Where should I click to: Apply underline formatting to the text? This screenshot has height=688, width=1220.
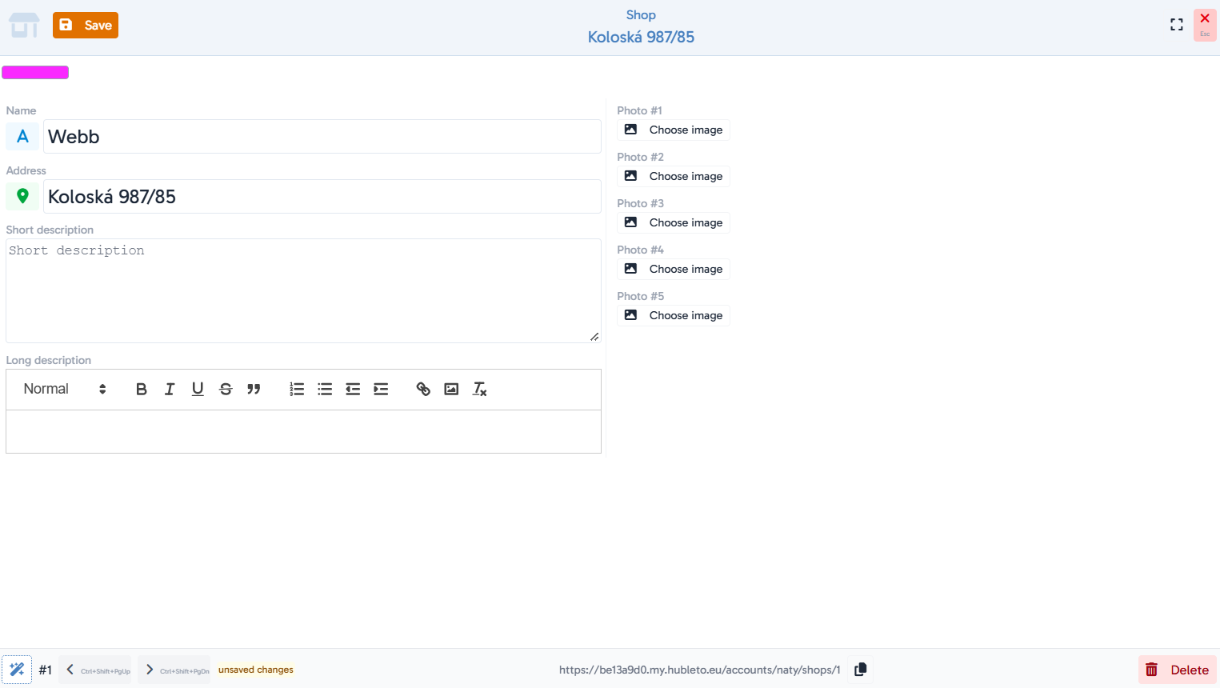point(198,389)
